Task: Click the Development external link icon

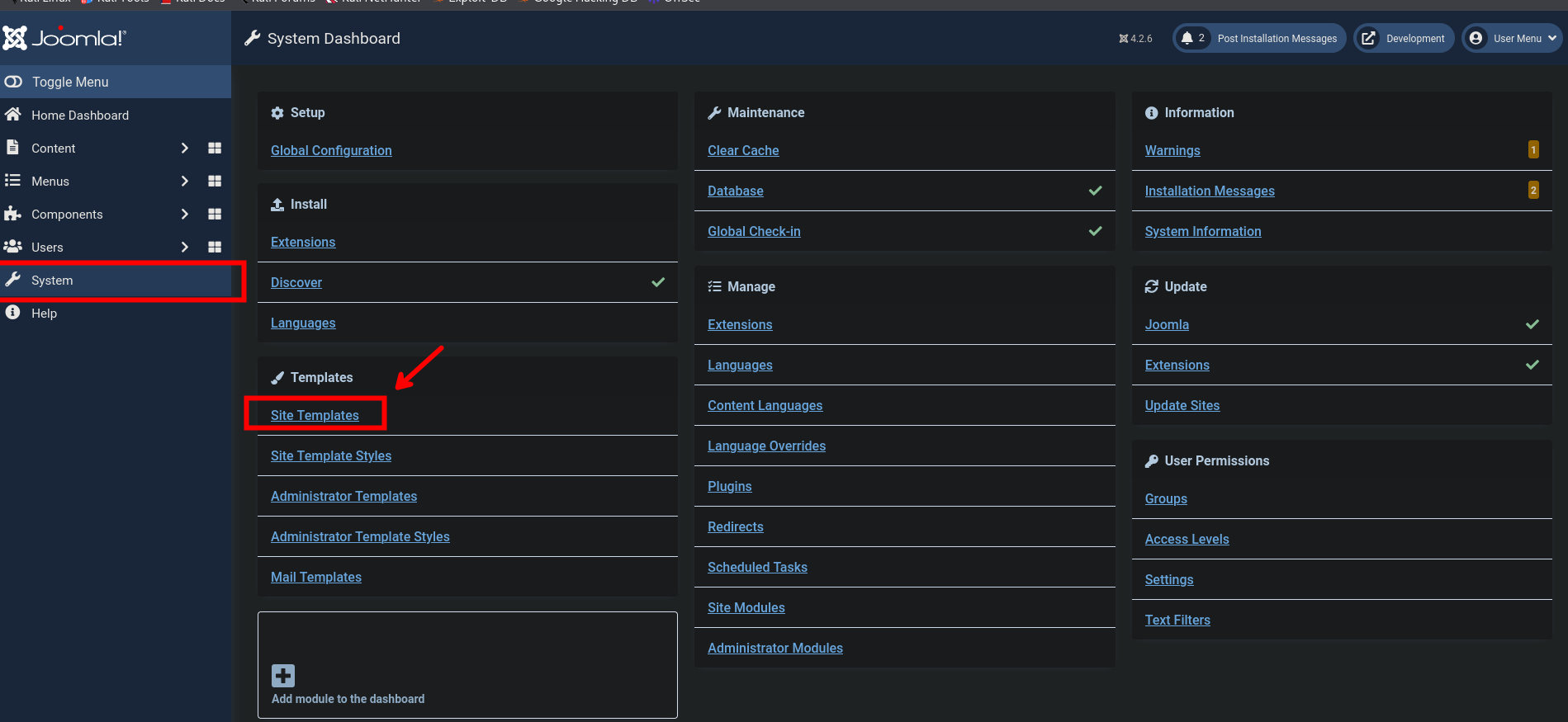Action: [1368, 38]
